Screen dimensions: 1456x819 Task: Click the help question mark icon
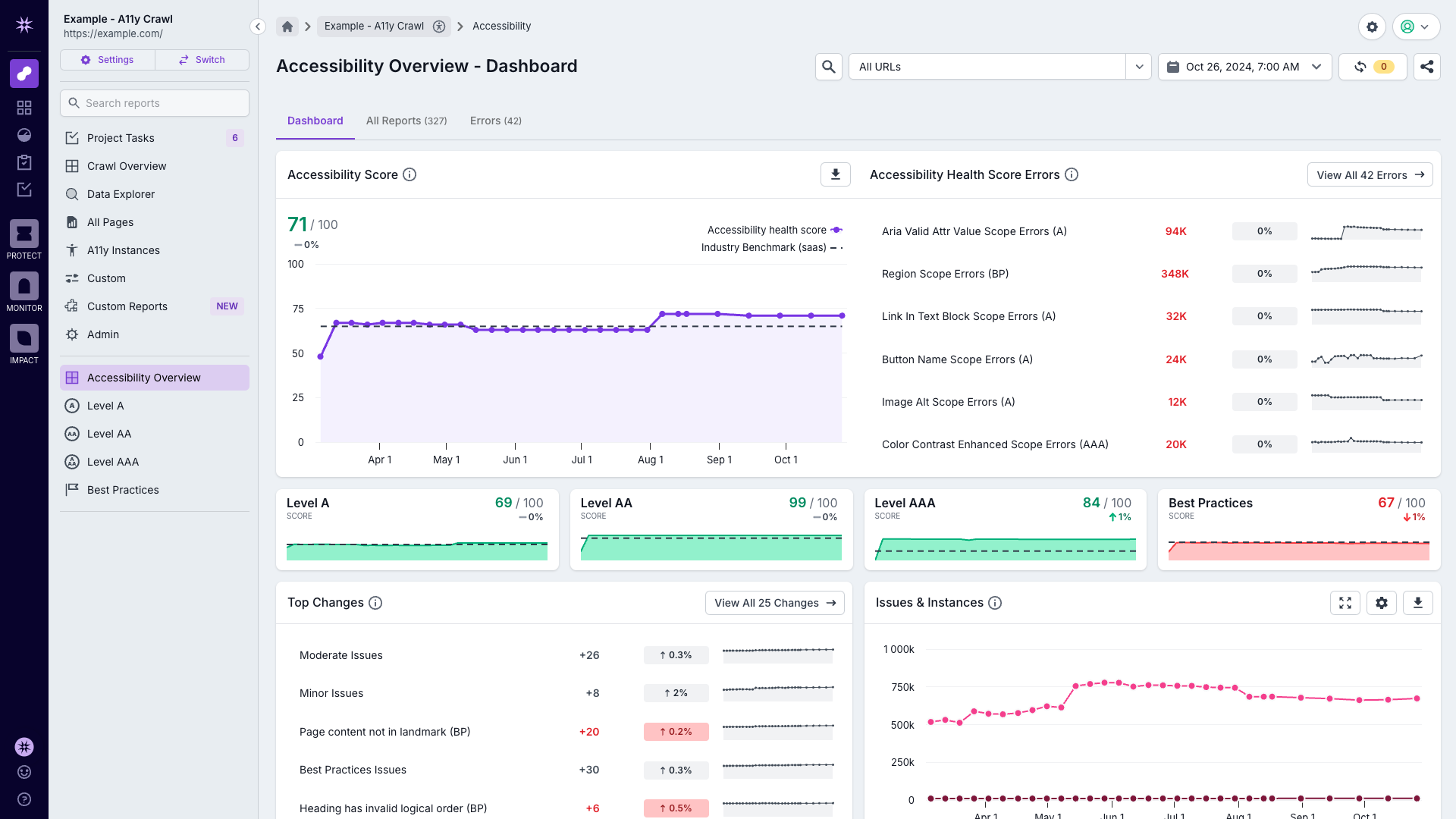pyautogui.click(x=24, y=799)
